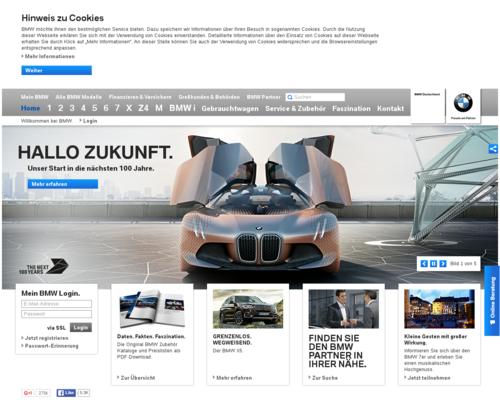Click the share icon on banner

[493, 149]
